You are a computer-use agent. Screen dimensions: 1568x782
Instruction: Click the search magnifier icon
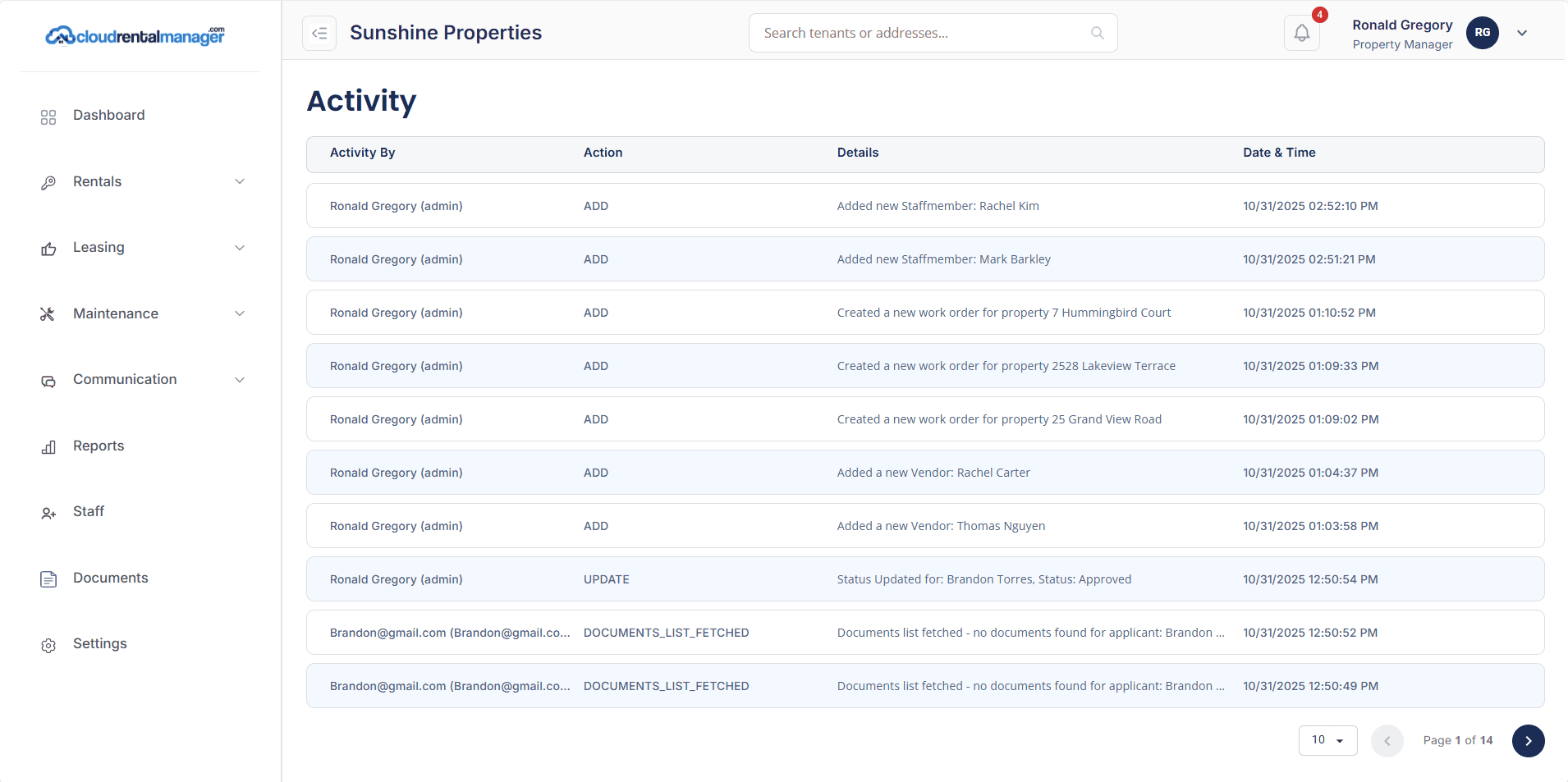pos(1097,34)
